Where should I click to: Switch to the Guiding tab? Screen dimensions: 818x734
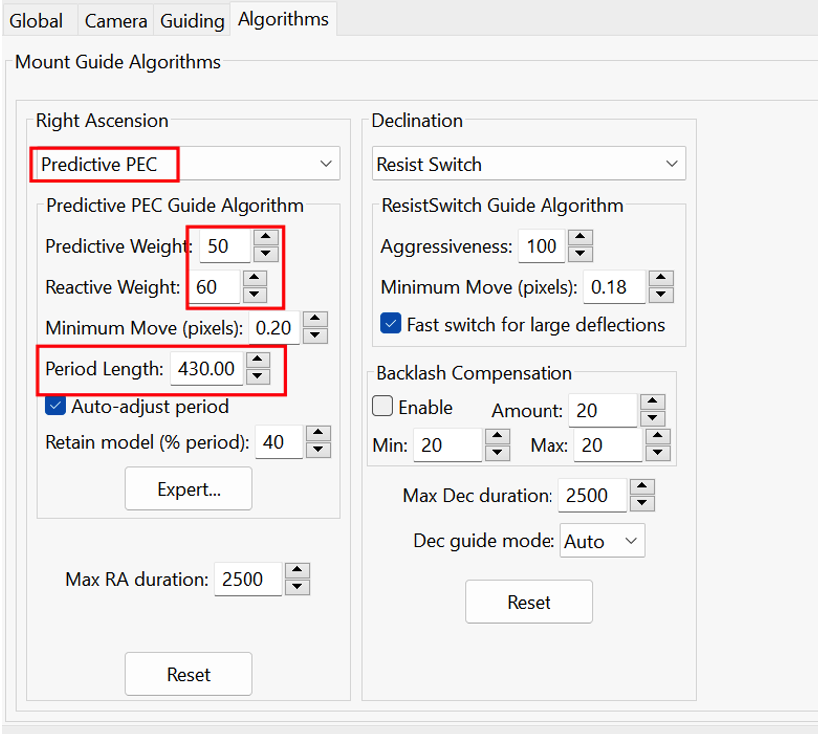(192, 21)
